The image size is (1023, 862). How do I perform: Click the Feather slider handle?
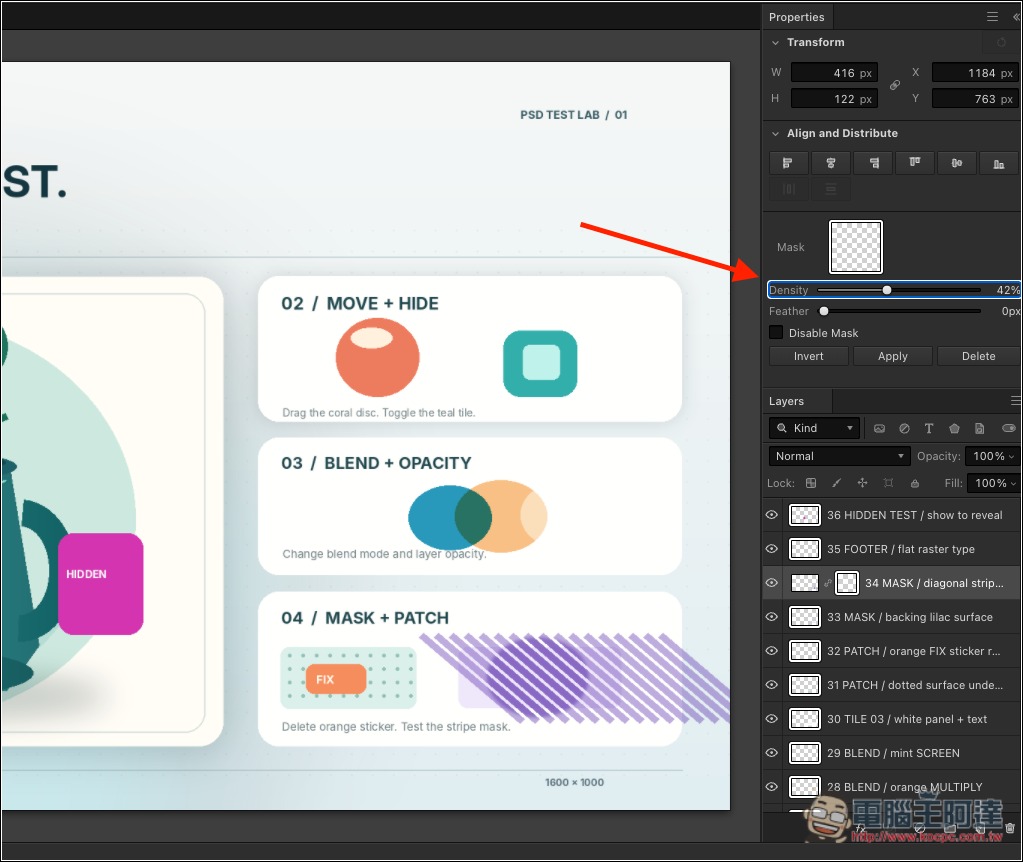point(824,311)
